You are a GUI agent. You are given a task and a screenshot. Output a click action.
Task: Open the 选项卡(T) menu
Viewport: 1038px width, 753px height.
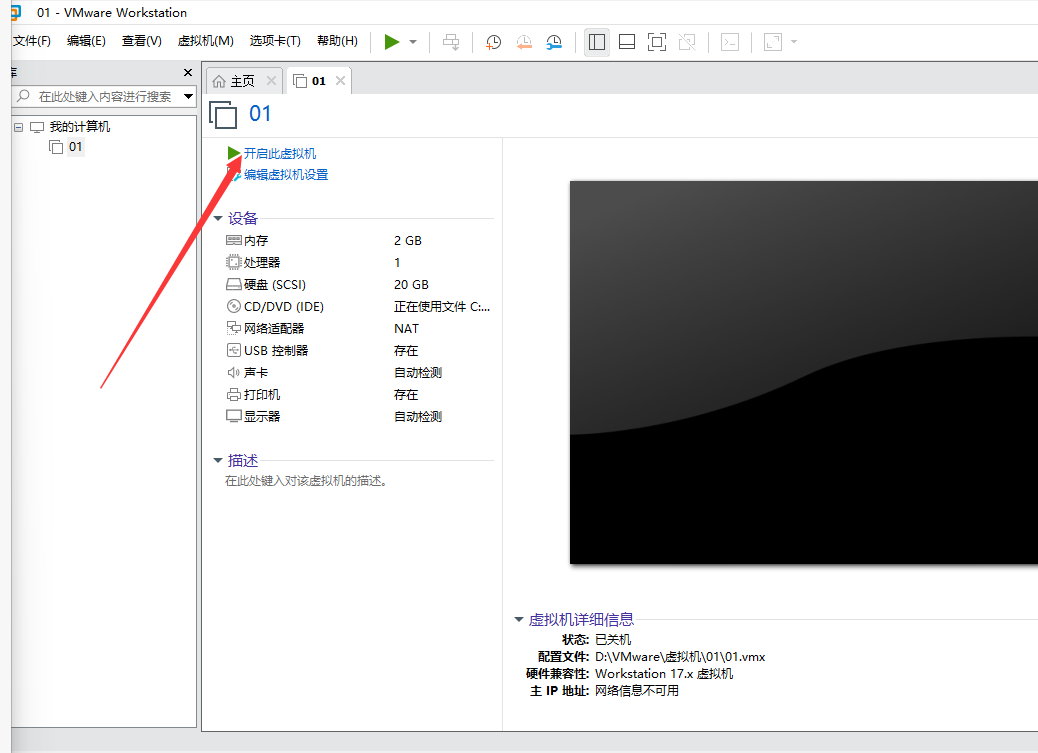pyautogui.click(x=275, y=41)
